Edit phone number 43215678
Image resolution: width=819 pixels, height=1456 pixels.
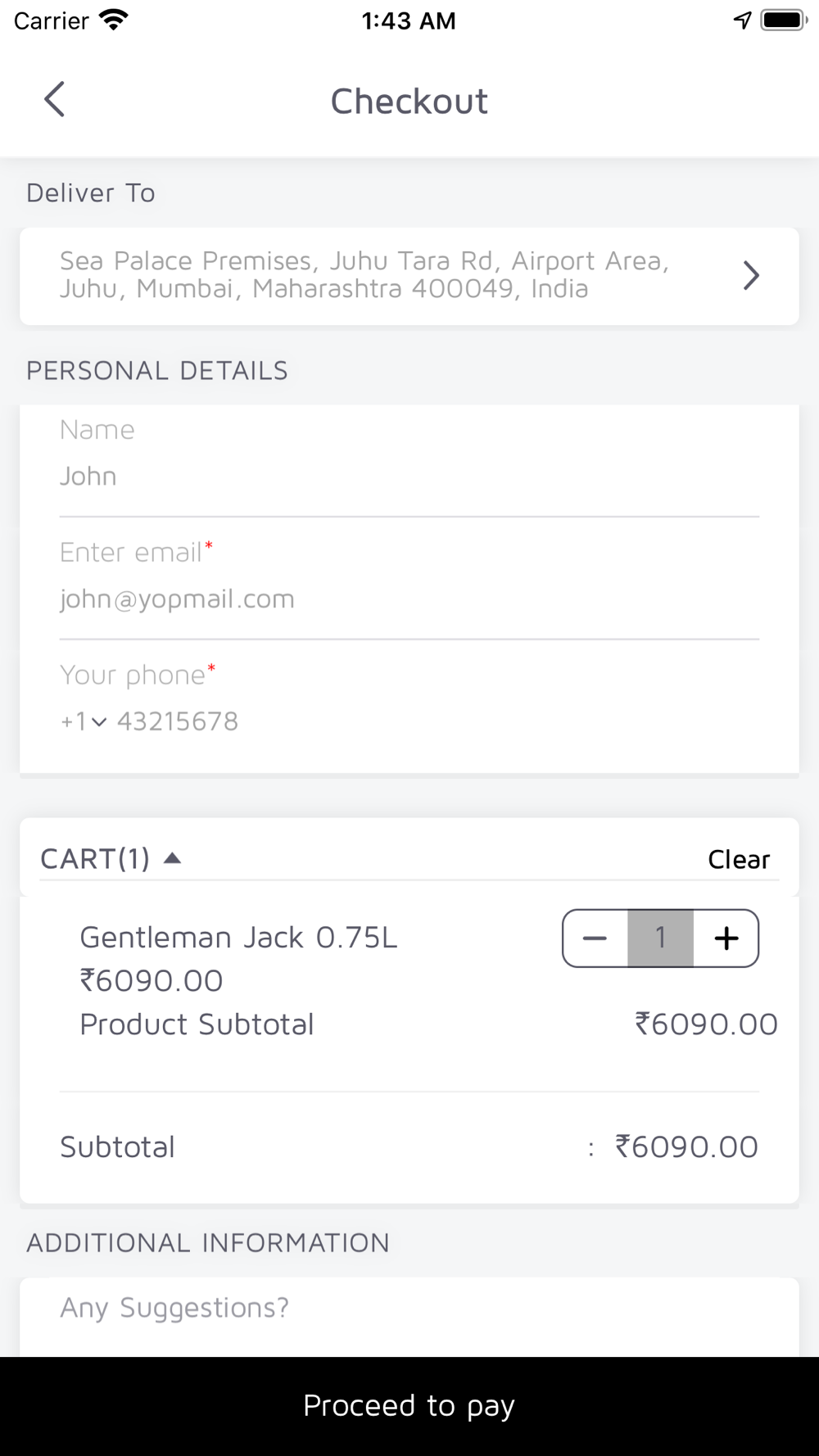click(x=178, y=721)
